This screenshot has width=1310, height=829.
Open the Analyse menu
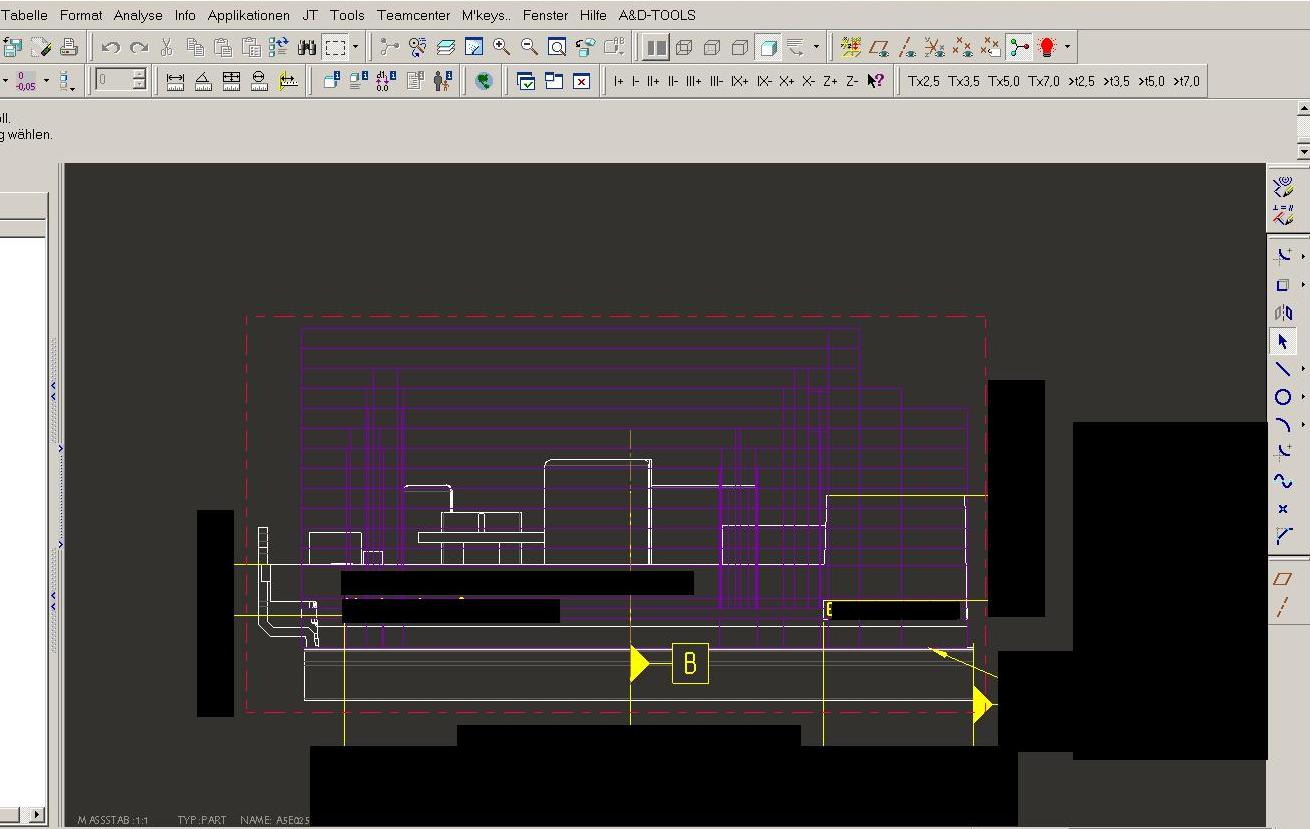[x=138, y=15]
